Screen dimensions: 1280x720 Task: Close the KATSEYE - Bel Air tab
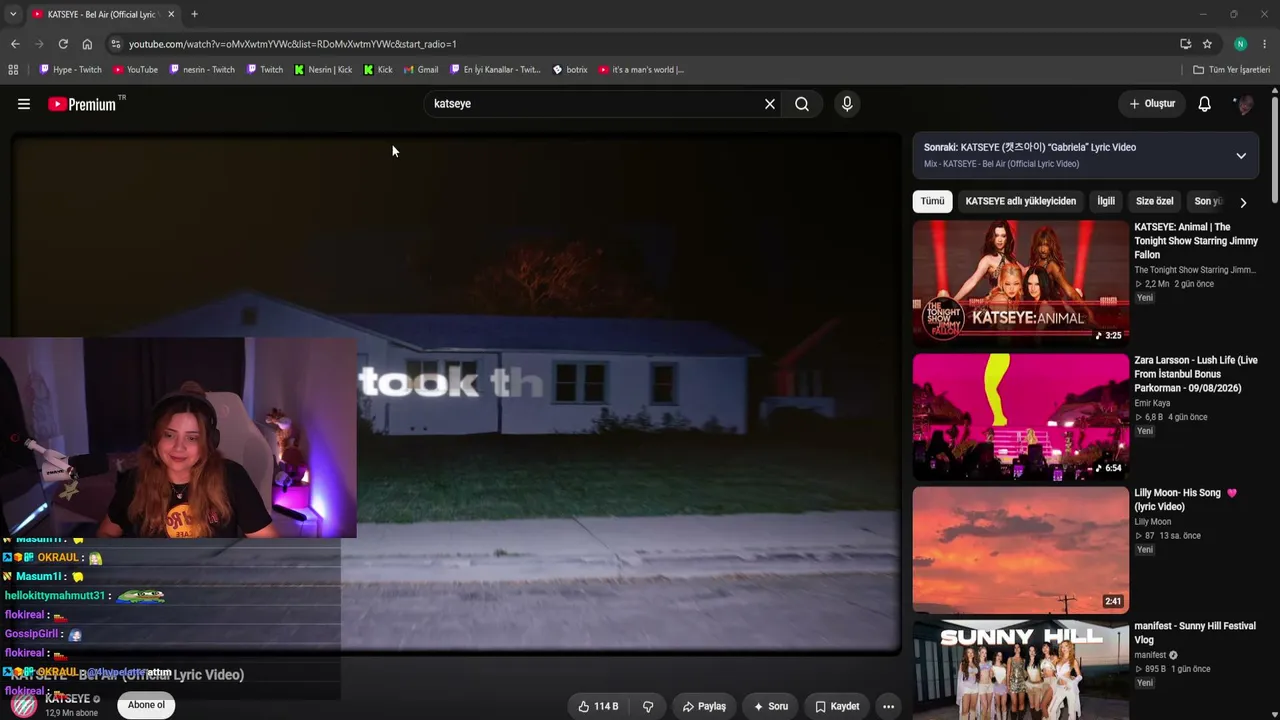[171, 14]
